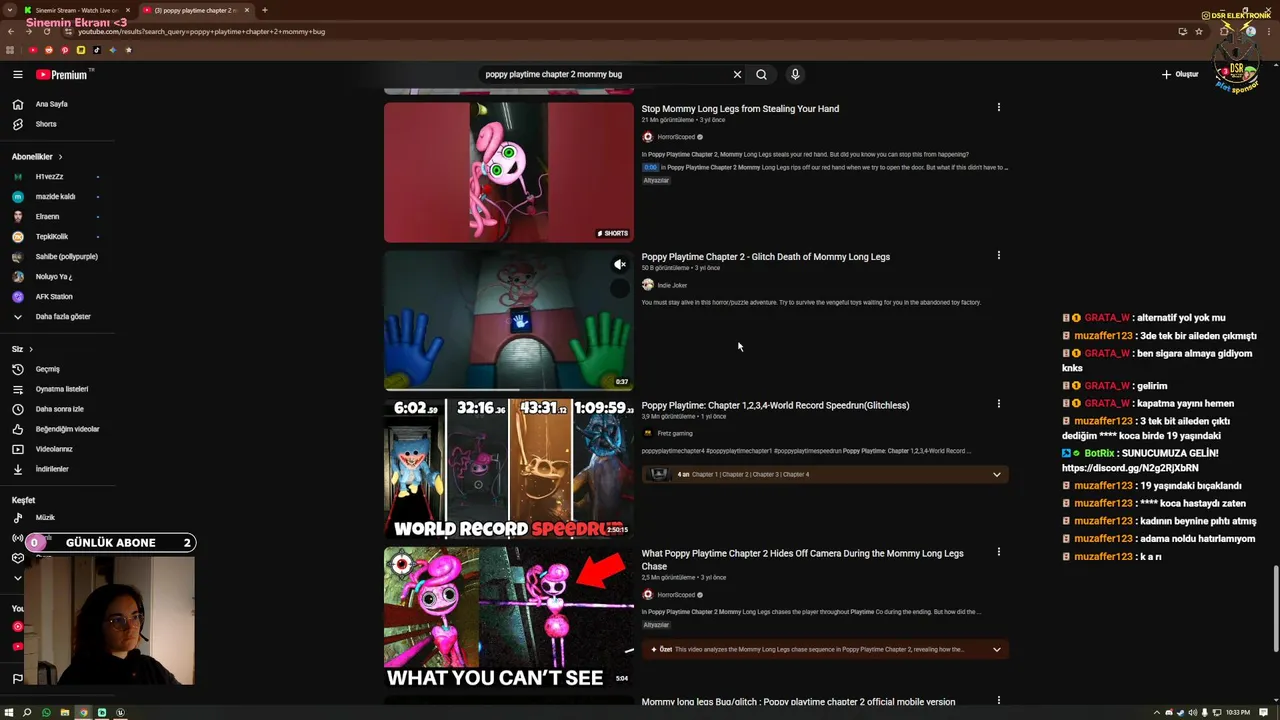1280x720 pixels.
Task: Open Stop Mommy Long Legs Shorts thumbnail
Action: pyautogui.click(x=509, y=172)
